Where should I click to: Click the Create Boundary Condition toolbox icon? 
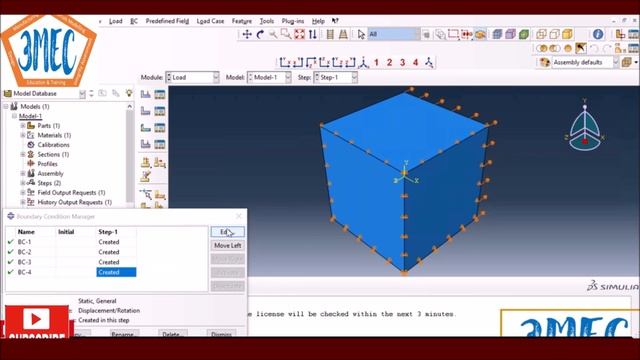pos(146,111)
